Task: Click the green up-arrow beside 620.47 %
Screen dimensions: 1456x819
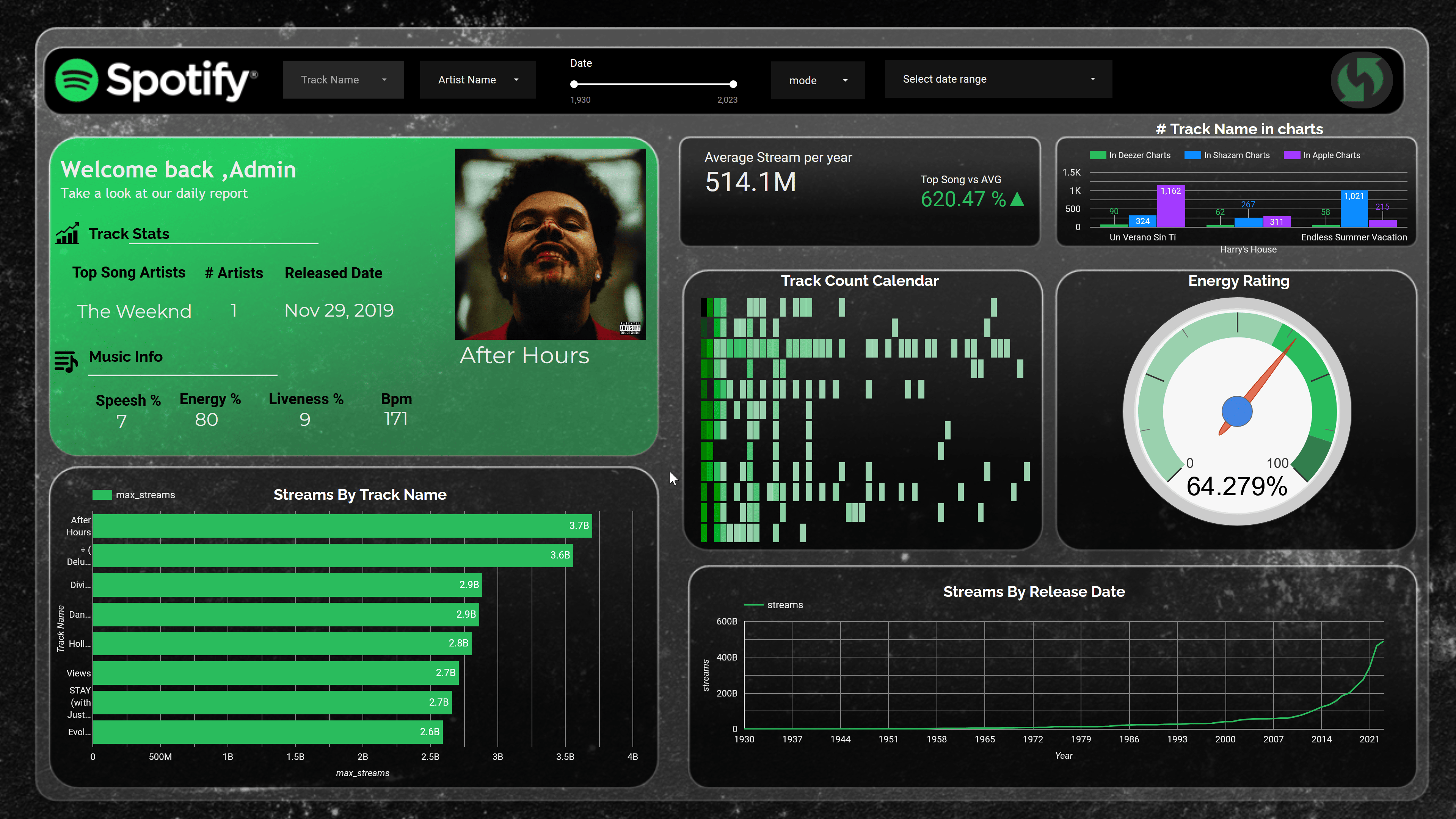Action: coord(1017,199)
